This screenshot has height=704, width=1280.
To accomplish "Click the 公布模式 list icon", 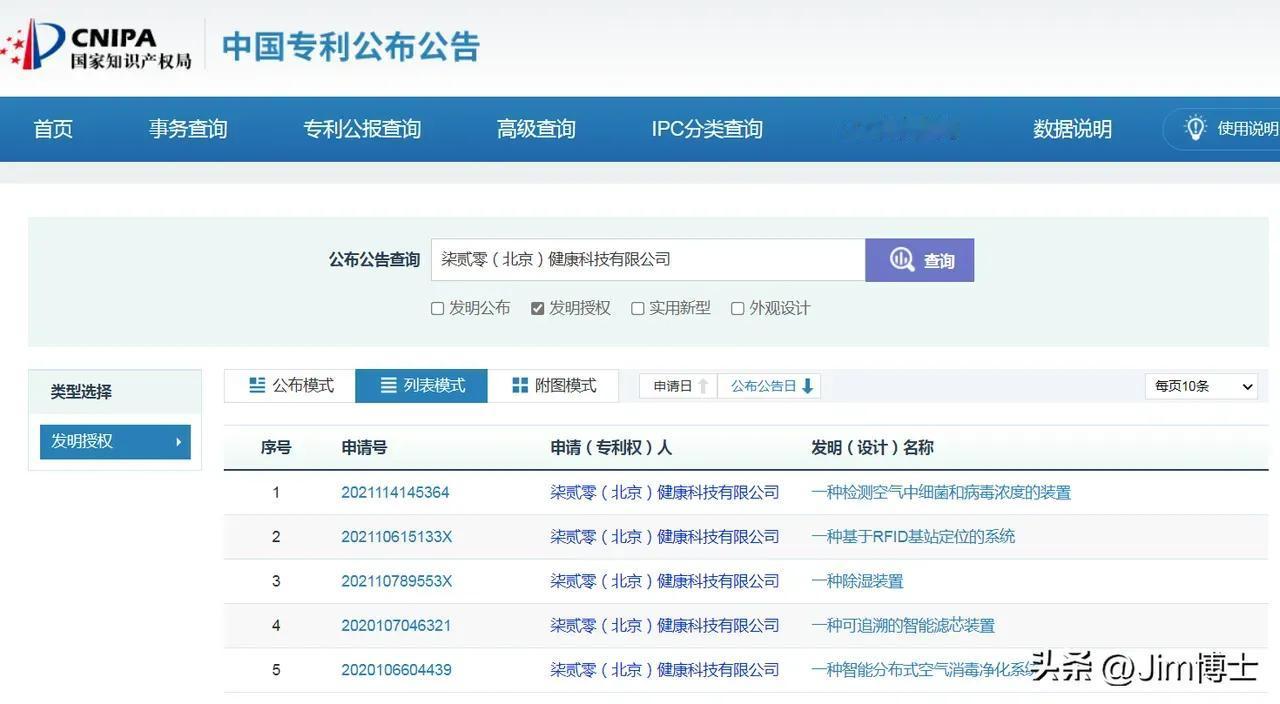I will 257,386.
